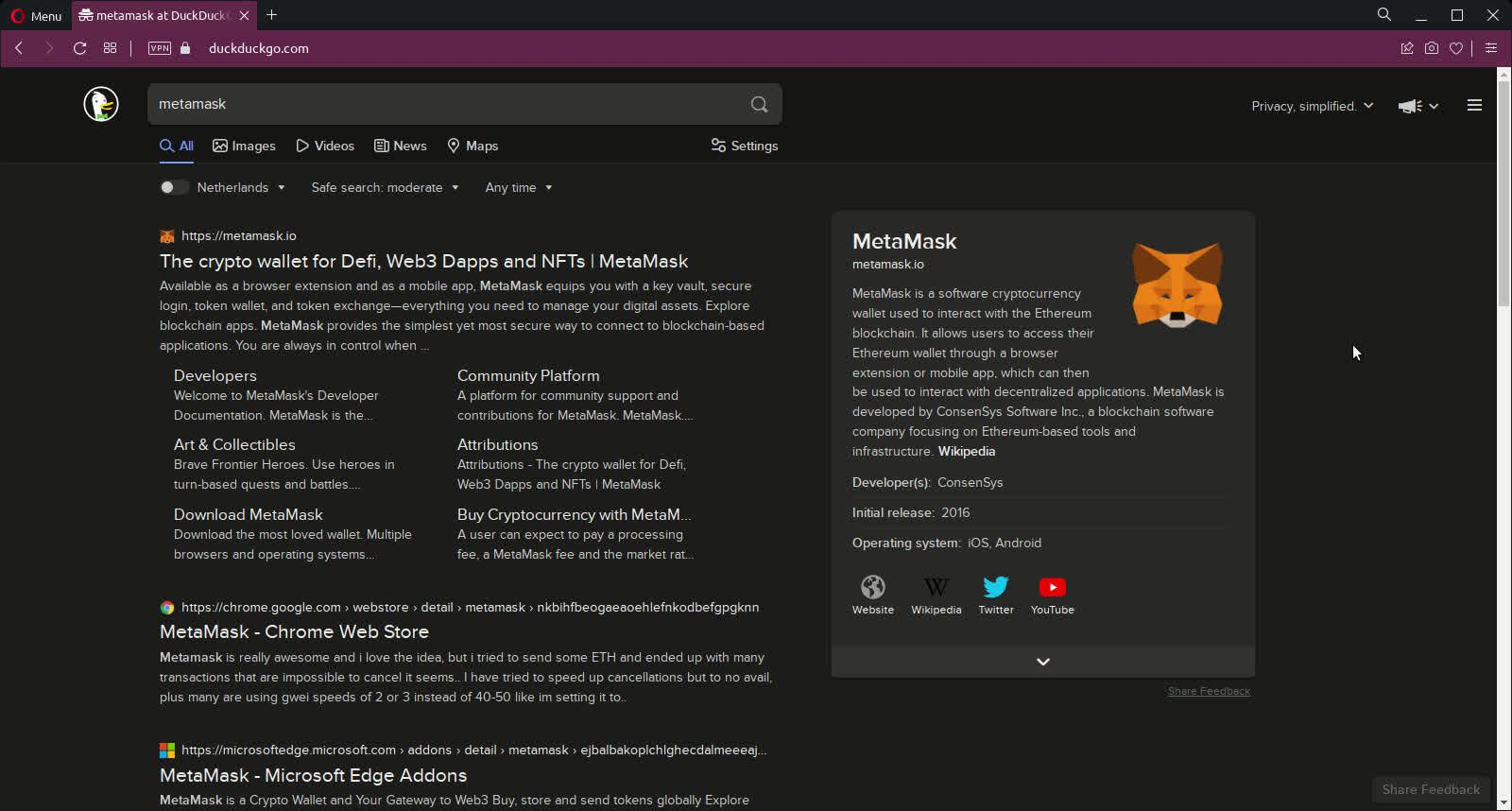Click the https://metamask.io result URL
The width and height of the screenshot is (1512, 811).
pyautogui.click(x=239, y=236)
